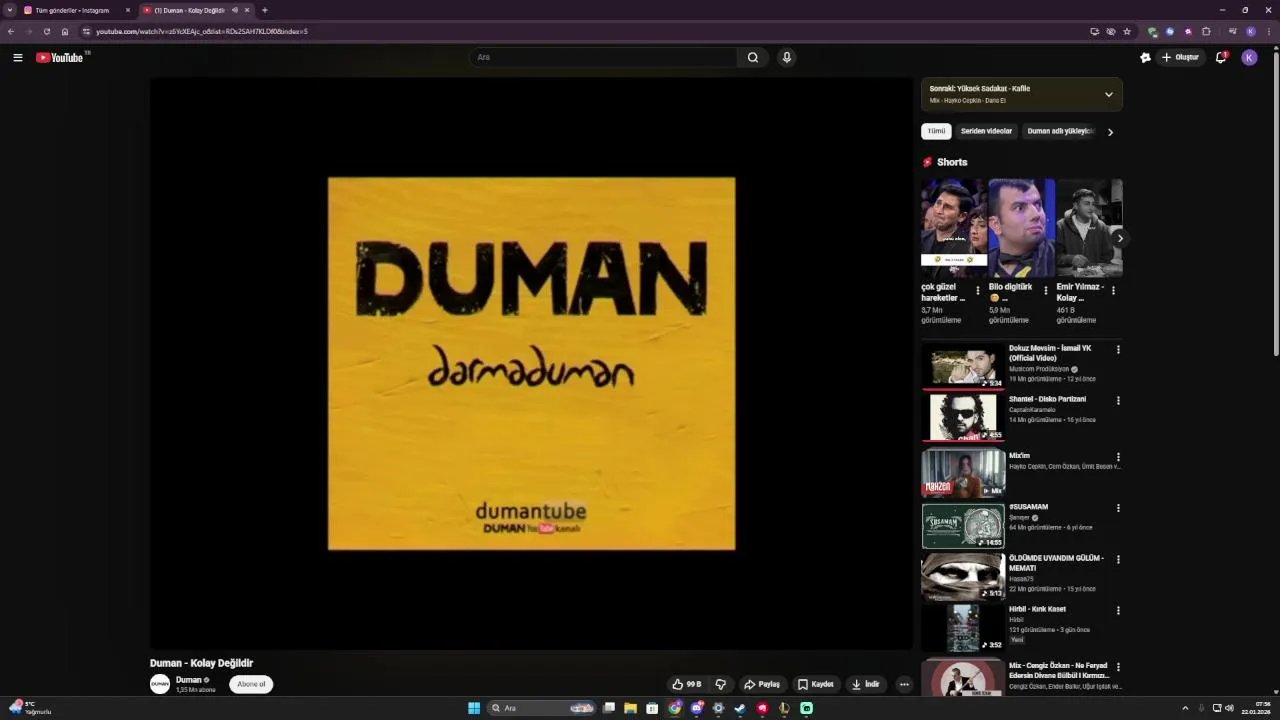Open the YouTube notifications bell
This screenshot has height=720, width=1280.
click(x=1221, y=57)
